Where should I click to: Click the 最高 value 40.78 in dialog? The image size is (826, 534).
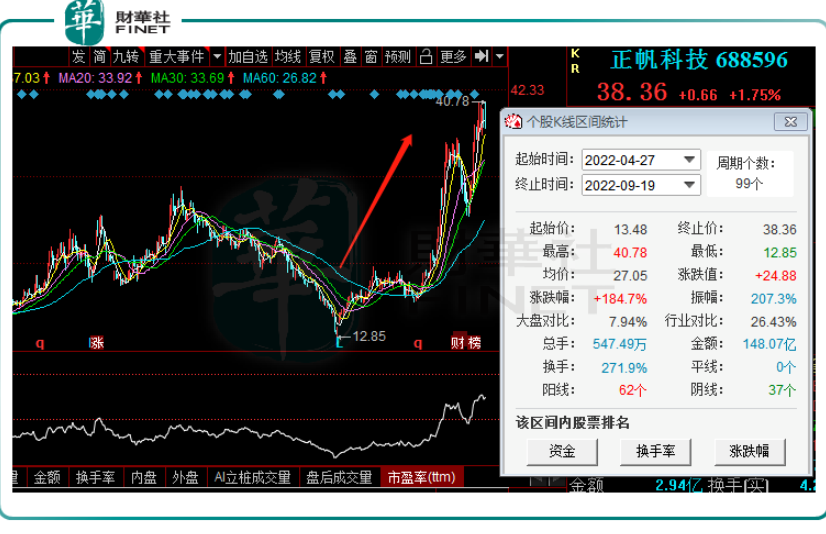coord(630,253)
